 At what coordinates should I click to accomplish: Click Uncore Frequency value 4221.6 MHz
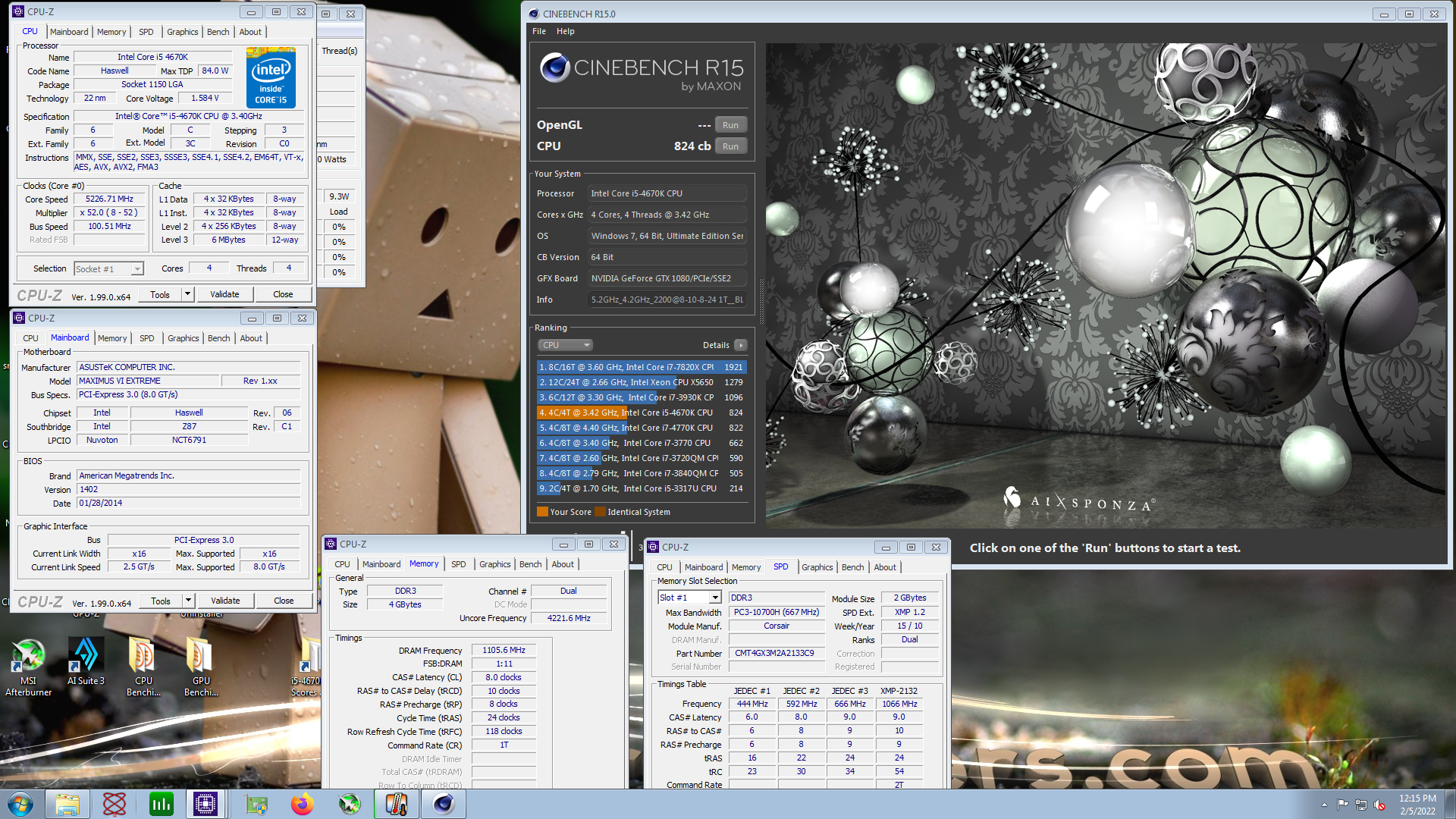tap(569, 618)
